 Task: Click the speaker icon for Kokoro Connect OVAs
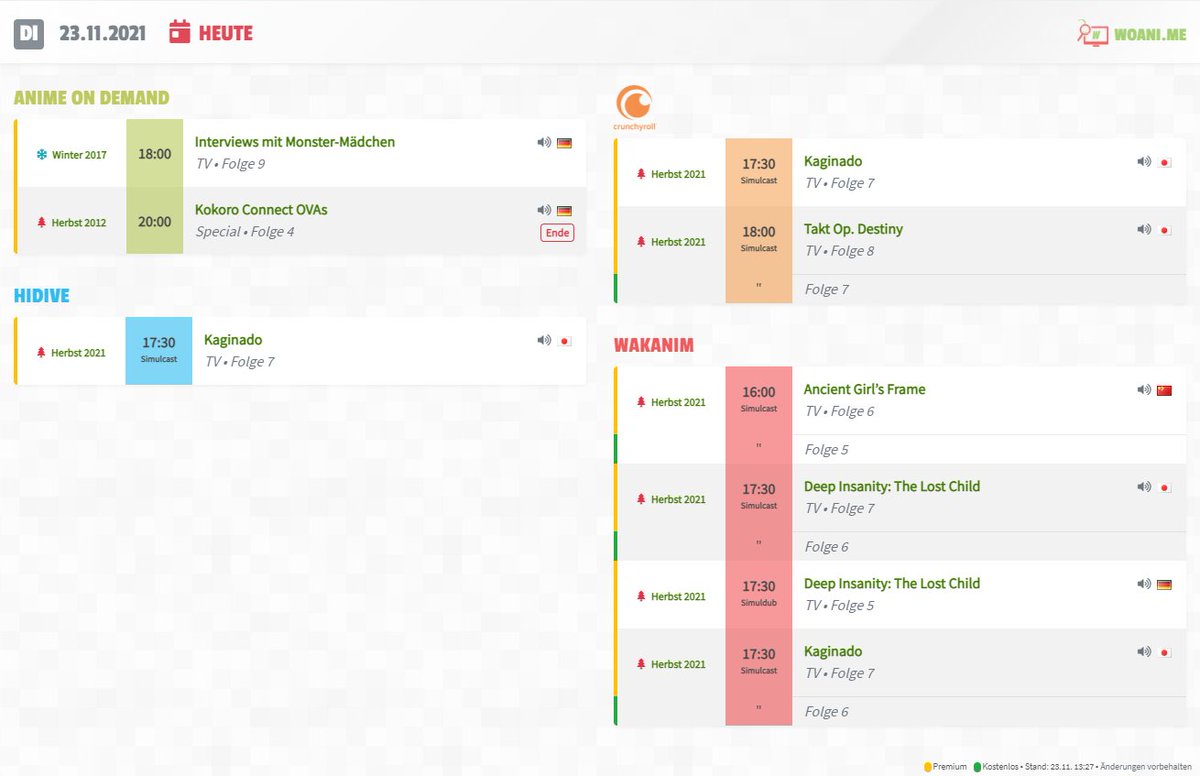(x=544, y=210)
